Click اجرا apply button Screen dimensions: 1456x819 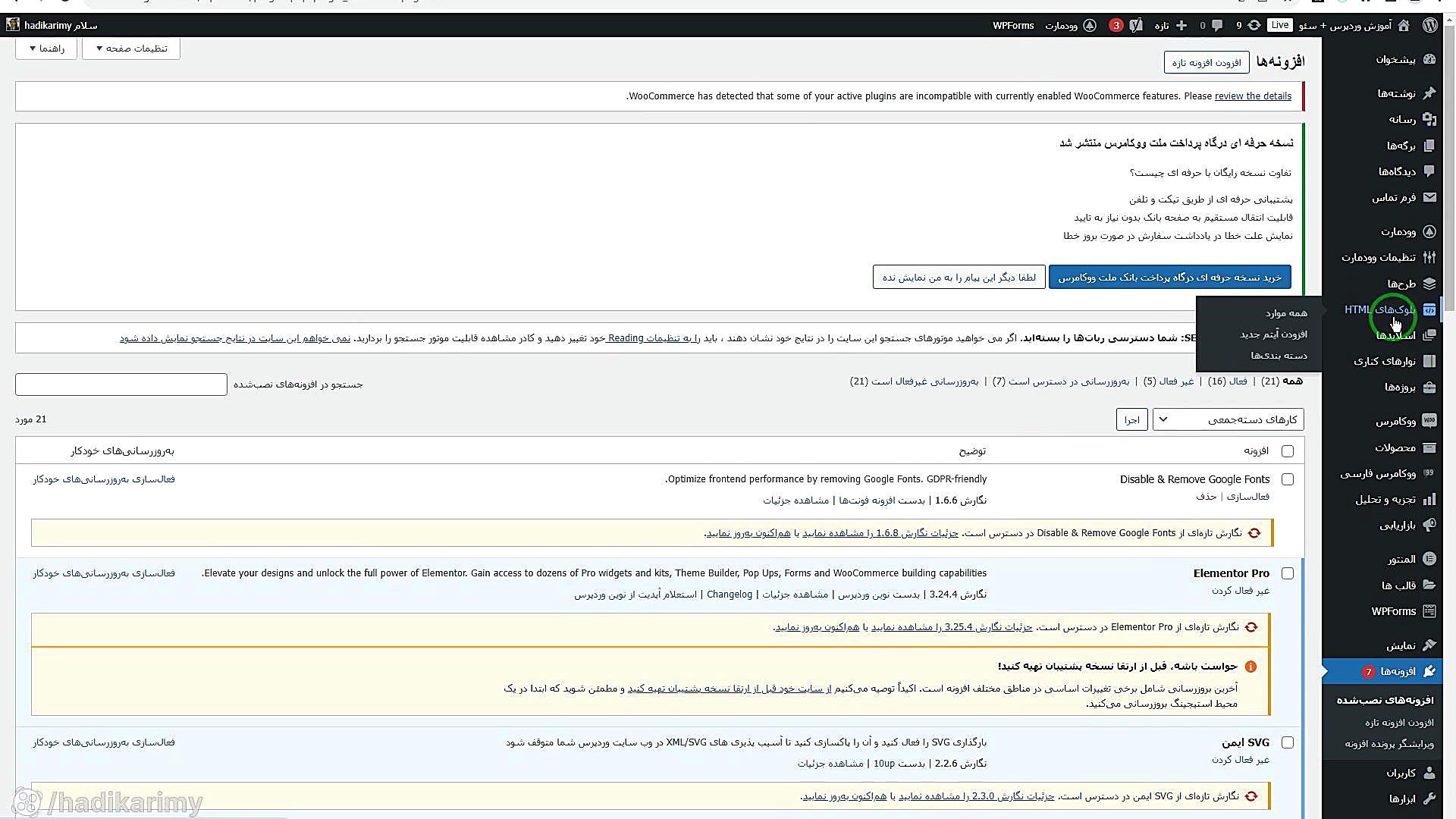[x=1132, y=419]
